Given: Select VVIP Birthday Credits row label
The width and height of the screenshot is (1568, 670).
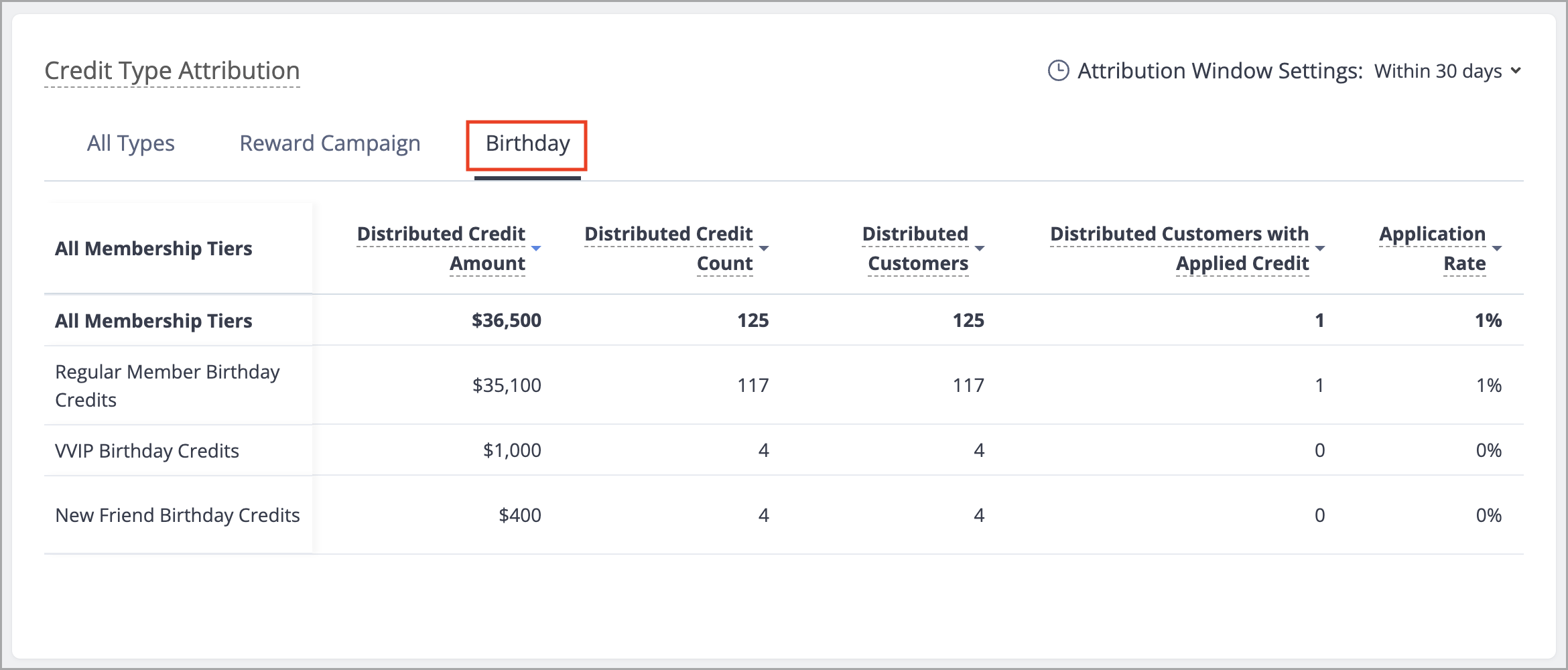Looking at the screenshot, I should pyautogui.click(x=147, y=451).
